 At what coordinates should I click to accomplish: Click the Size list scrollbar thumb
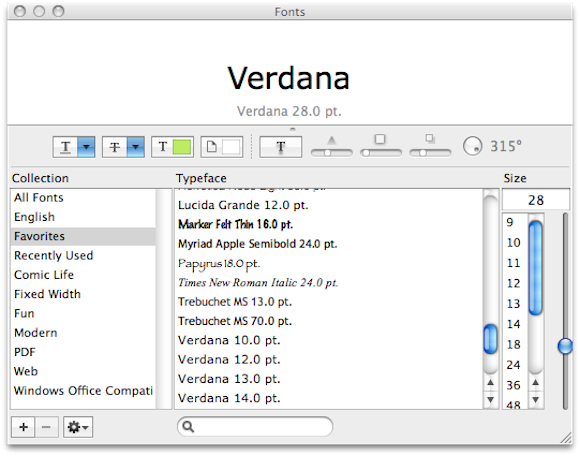coord(535,267)
